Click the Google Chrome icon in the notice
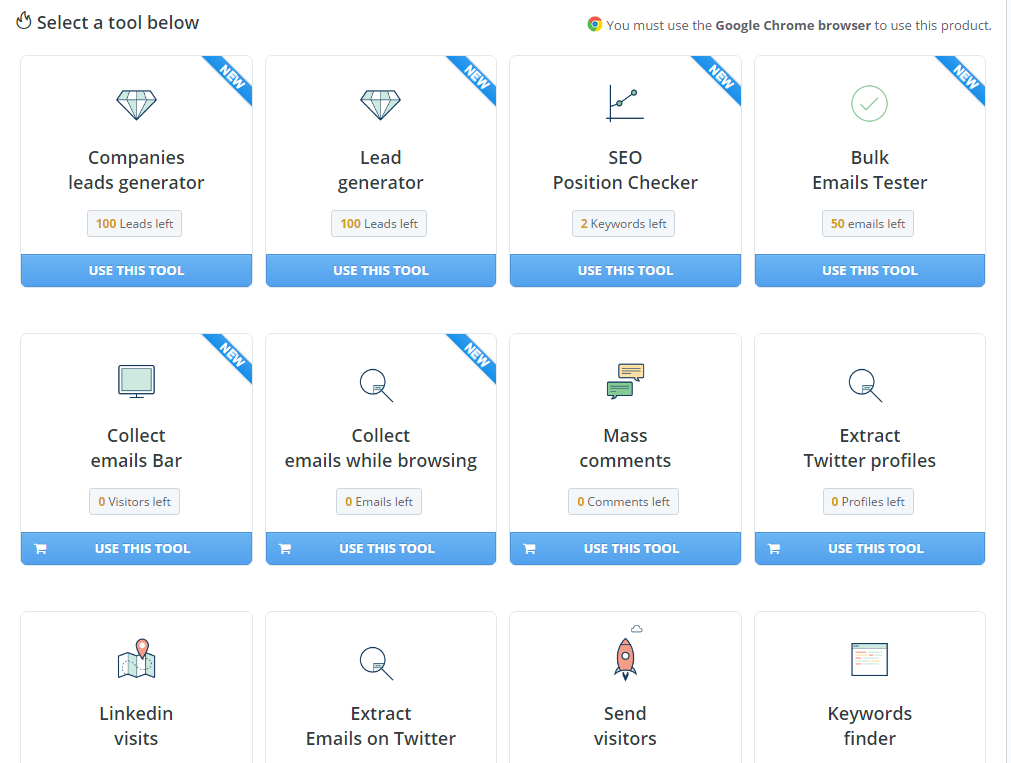Viewport: 1011px width, 763px height. pos(593,25)
